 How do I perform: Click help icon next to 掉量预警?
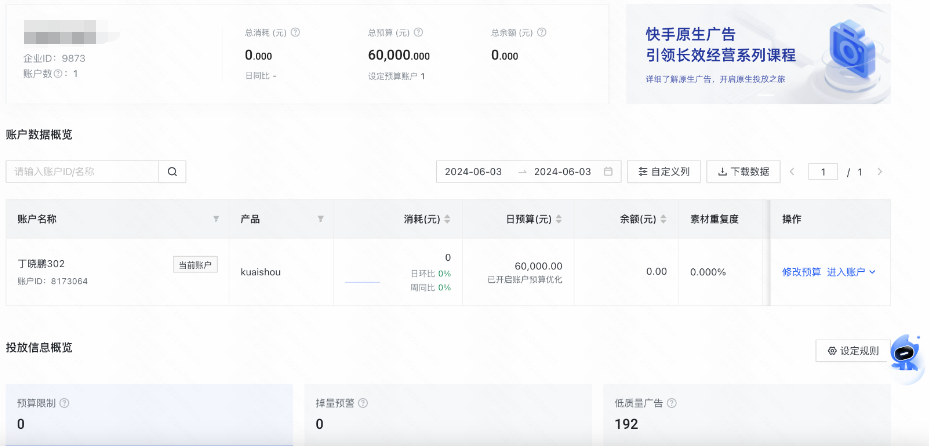point(363,403)
